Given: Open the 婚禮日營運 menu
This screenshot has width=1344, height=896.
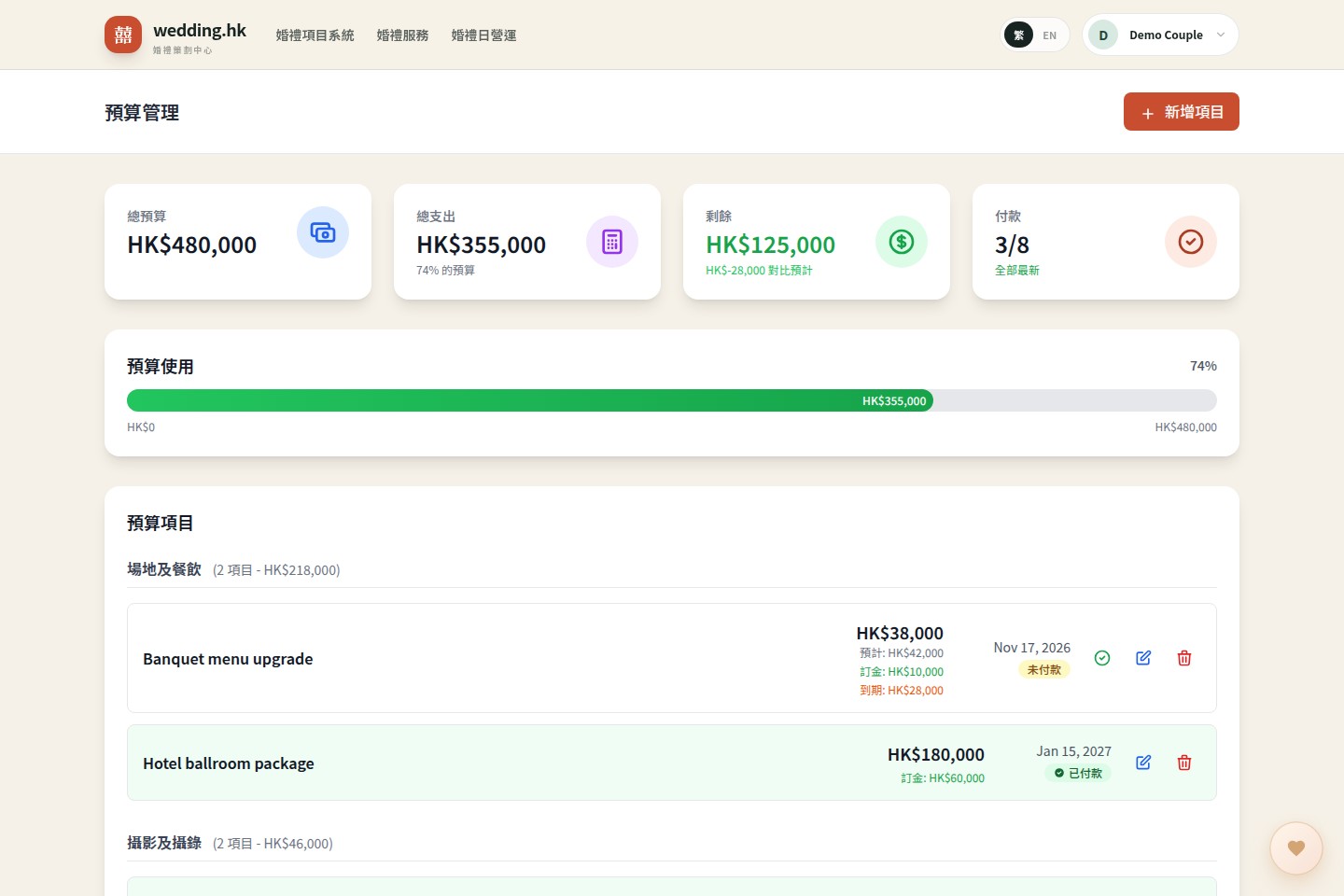Looking at the screenshot, I should pyautogui.click(x=484, y=35).
